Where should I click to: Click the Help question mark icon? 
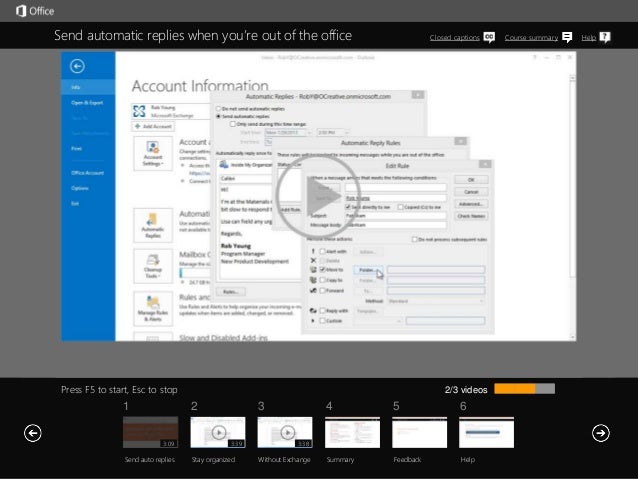tap(605, 37)
